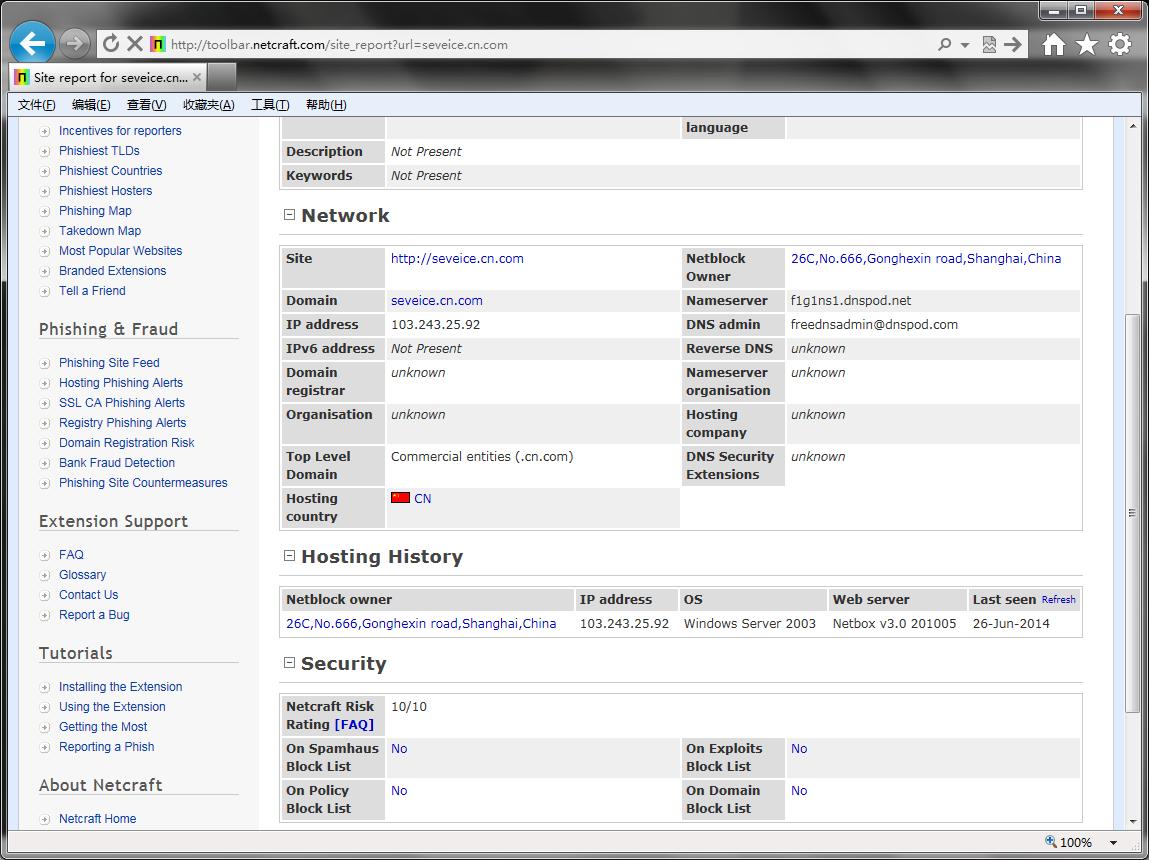Image resolution: width=1149 pixels, height=860 pixels.
Task: Click the search magnifier in address bar
Action: coord(944,45)
